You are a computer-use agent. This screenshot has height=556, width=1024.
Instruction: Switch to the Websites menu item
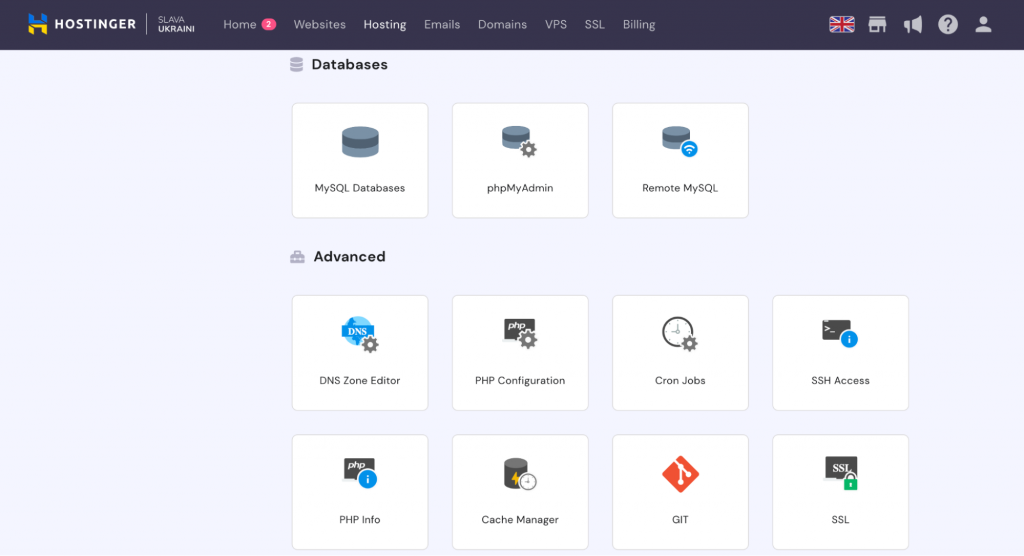319,24
